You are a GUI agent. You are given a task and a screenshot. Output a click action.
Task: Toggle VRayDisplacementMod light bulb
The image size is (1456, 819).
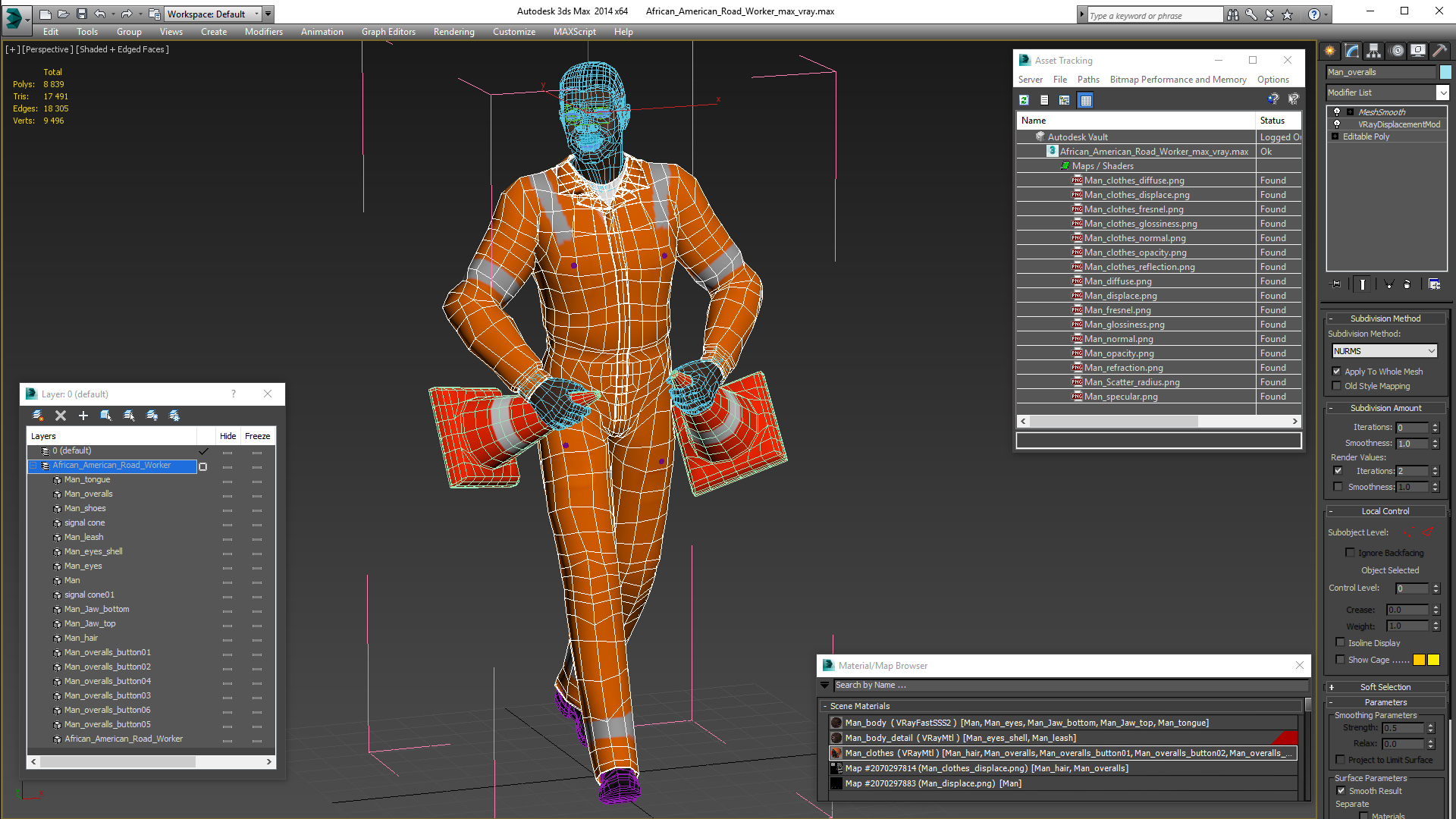[1337, 124]
